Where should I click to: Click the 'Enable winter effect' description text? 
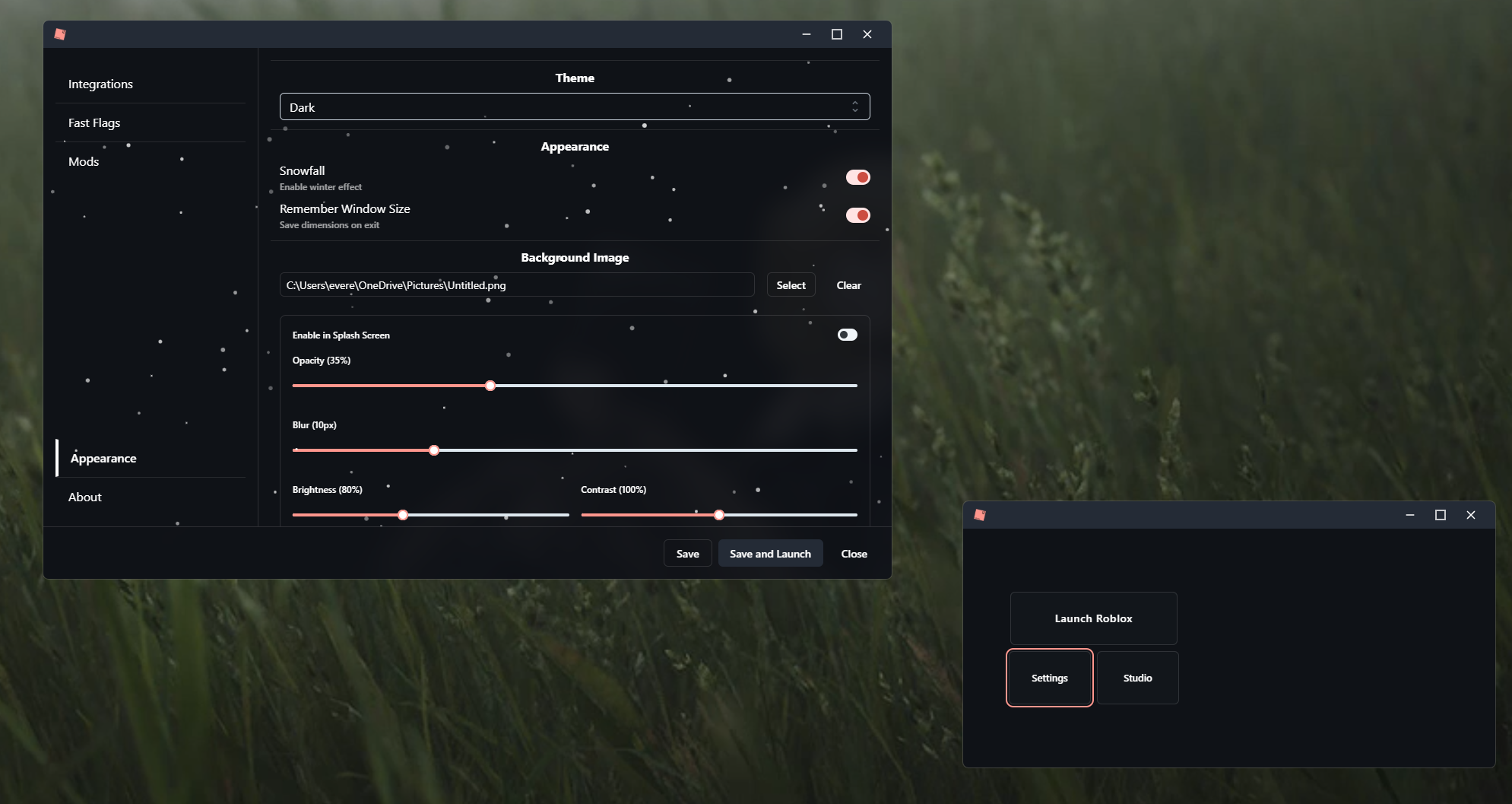tap(321, 187)
